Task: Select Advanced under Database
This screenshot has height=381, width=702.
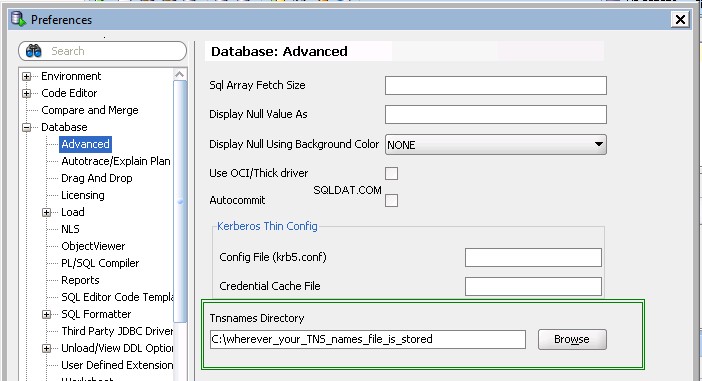Action: point(86,144)
